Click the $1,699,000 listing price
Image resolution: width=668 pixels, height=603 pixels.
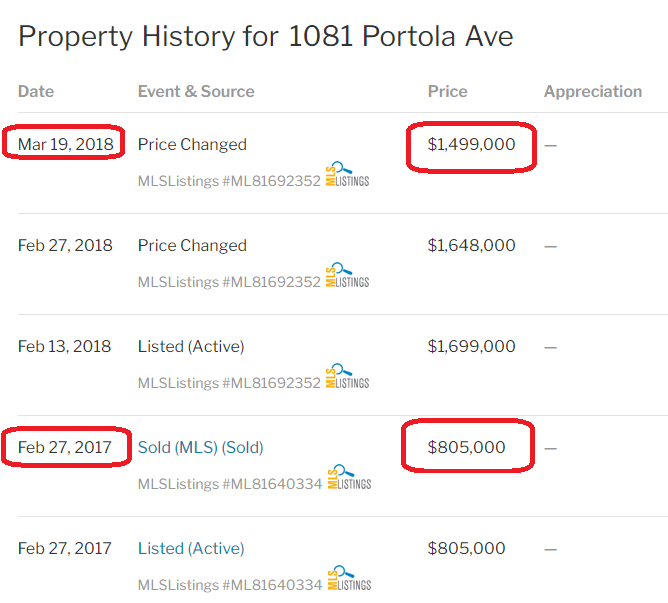471,346
